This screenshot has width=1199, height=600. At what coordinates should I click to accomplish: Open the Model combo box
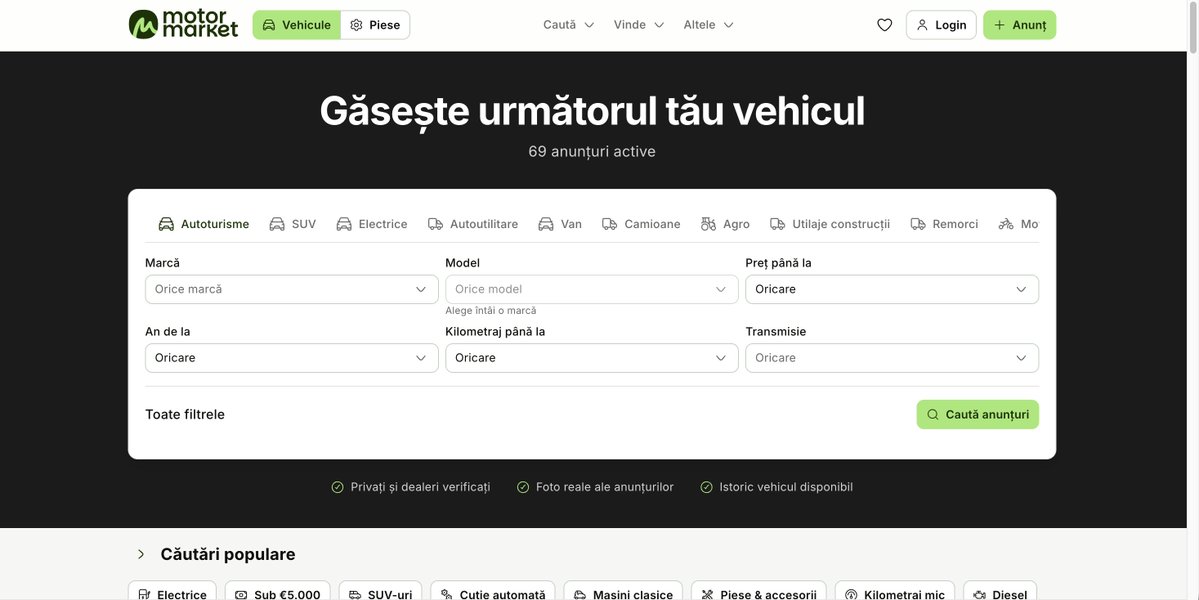pos(592,289)
